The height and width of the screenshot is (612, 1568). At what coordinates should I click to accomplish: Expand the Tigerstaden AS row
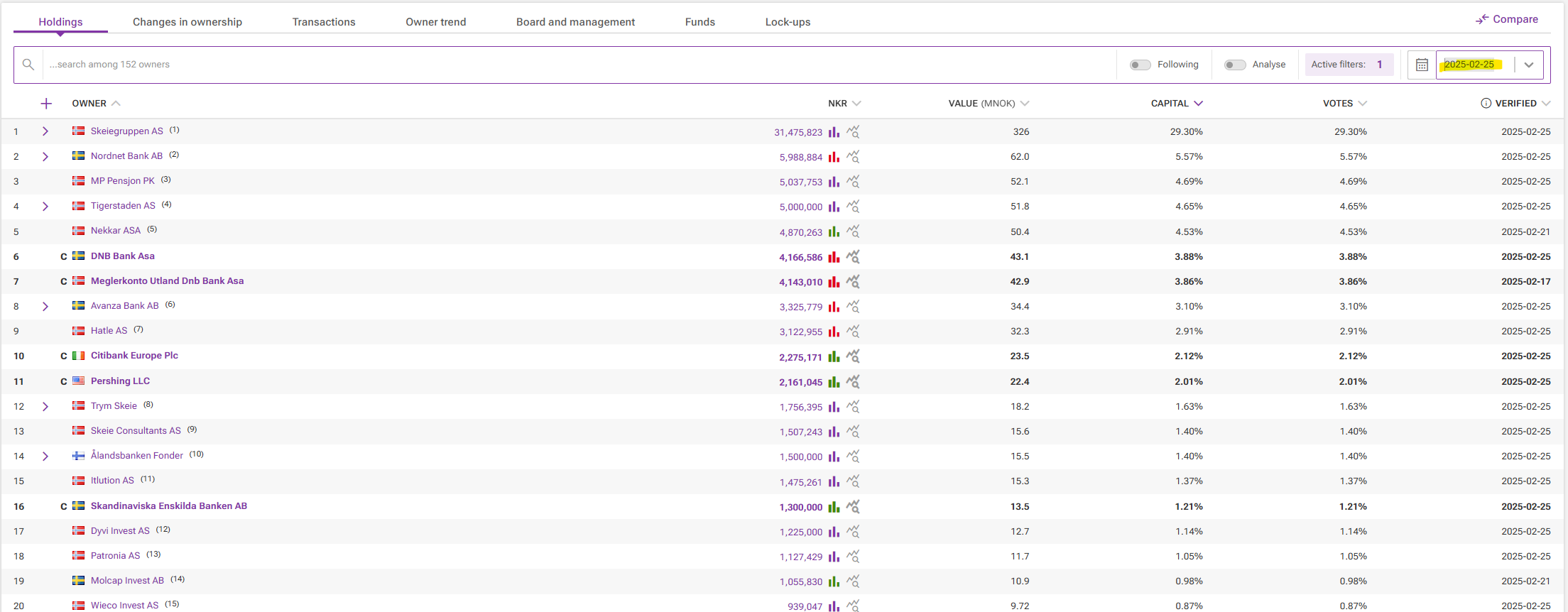45,207
